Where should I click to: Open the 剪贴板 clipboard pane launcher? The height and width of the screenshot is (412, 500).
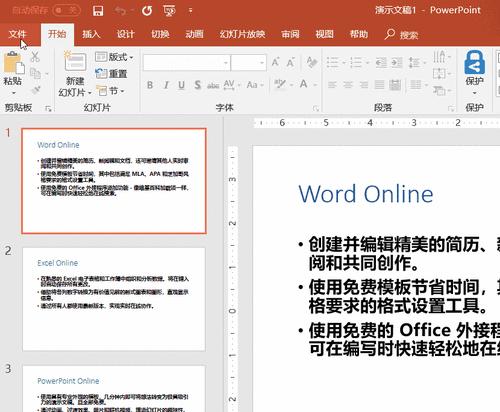click(48, 108)
